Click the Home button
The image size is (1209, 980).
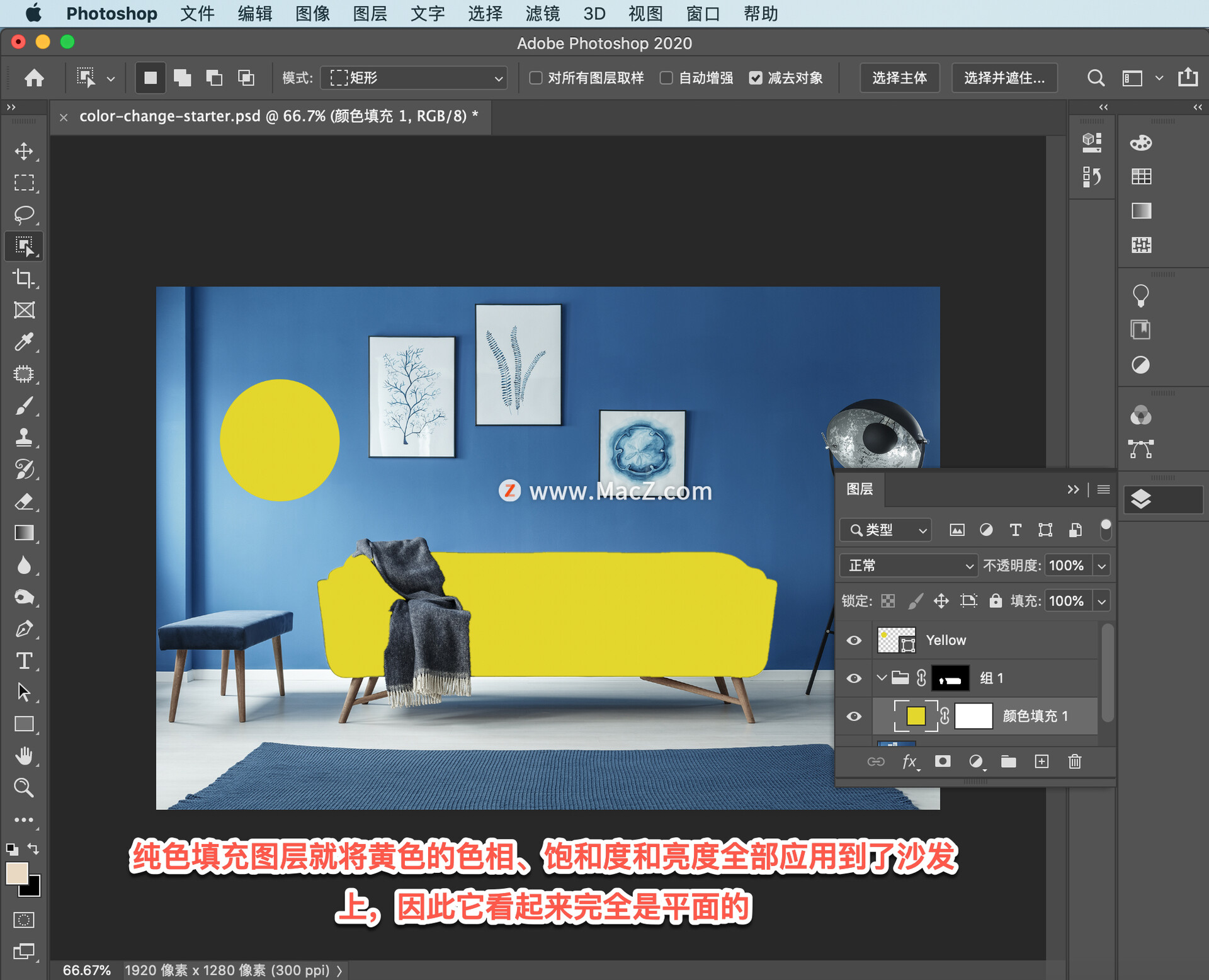click(x=34, y=78)
